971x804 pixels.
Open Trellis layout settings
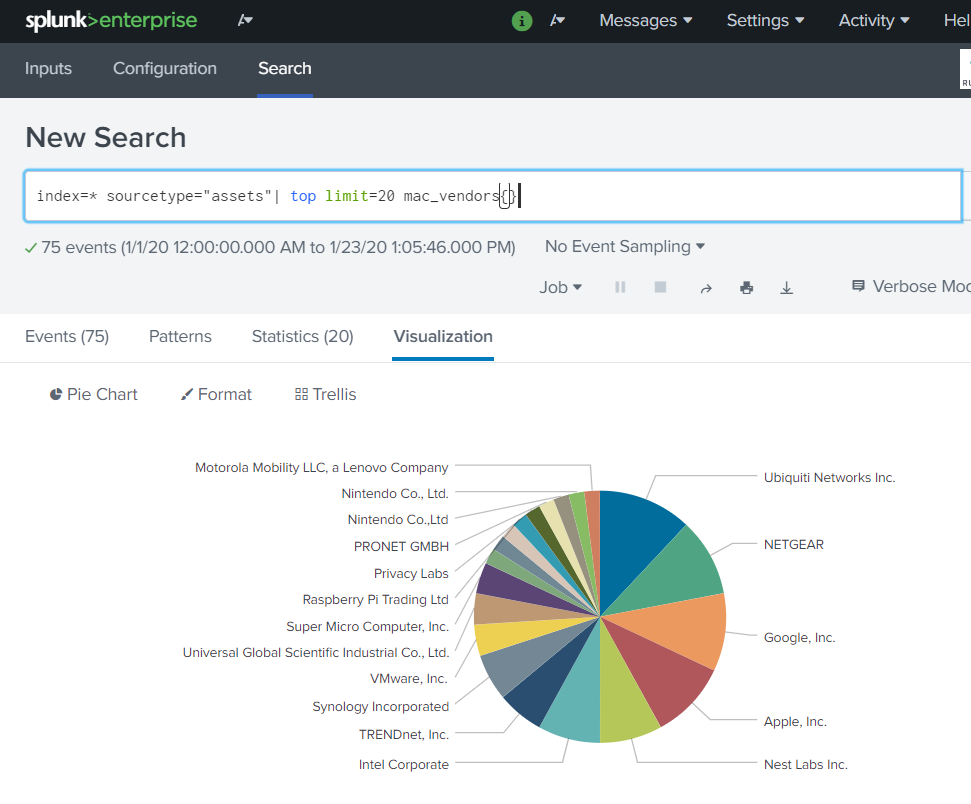[325, 394]
